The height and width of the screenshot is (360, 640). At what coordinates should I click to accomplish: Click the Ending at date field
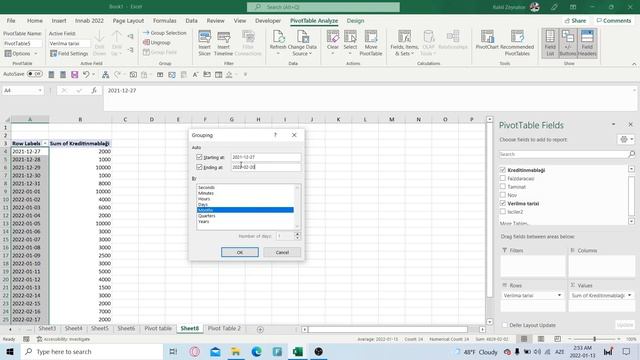click(x=266, y=167)
